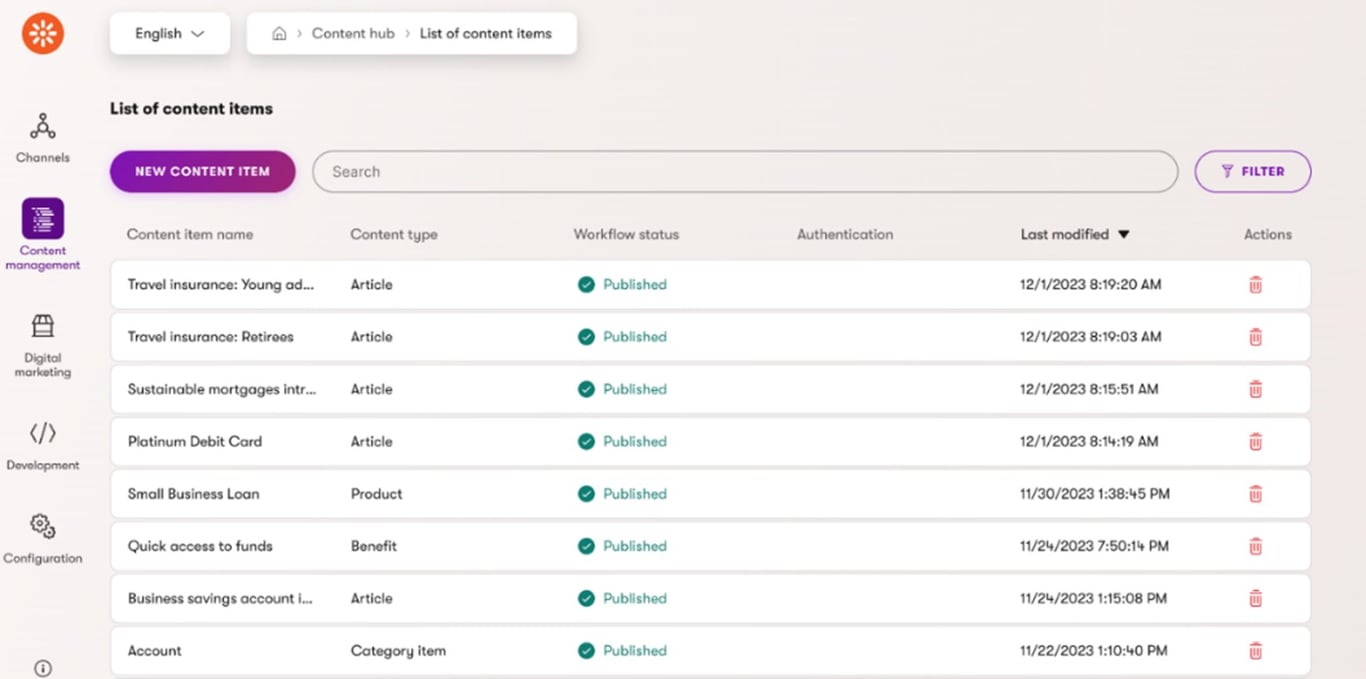The height and width of the screenshot is (679, 1366).
Task: Click the Kentico logo in the corner
Action: pyautogui.click(x=42, y=33)
